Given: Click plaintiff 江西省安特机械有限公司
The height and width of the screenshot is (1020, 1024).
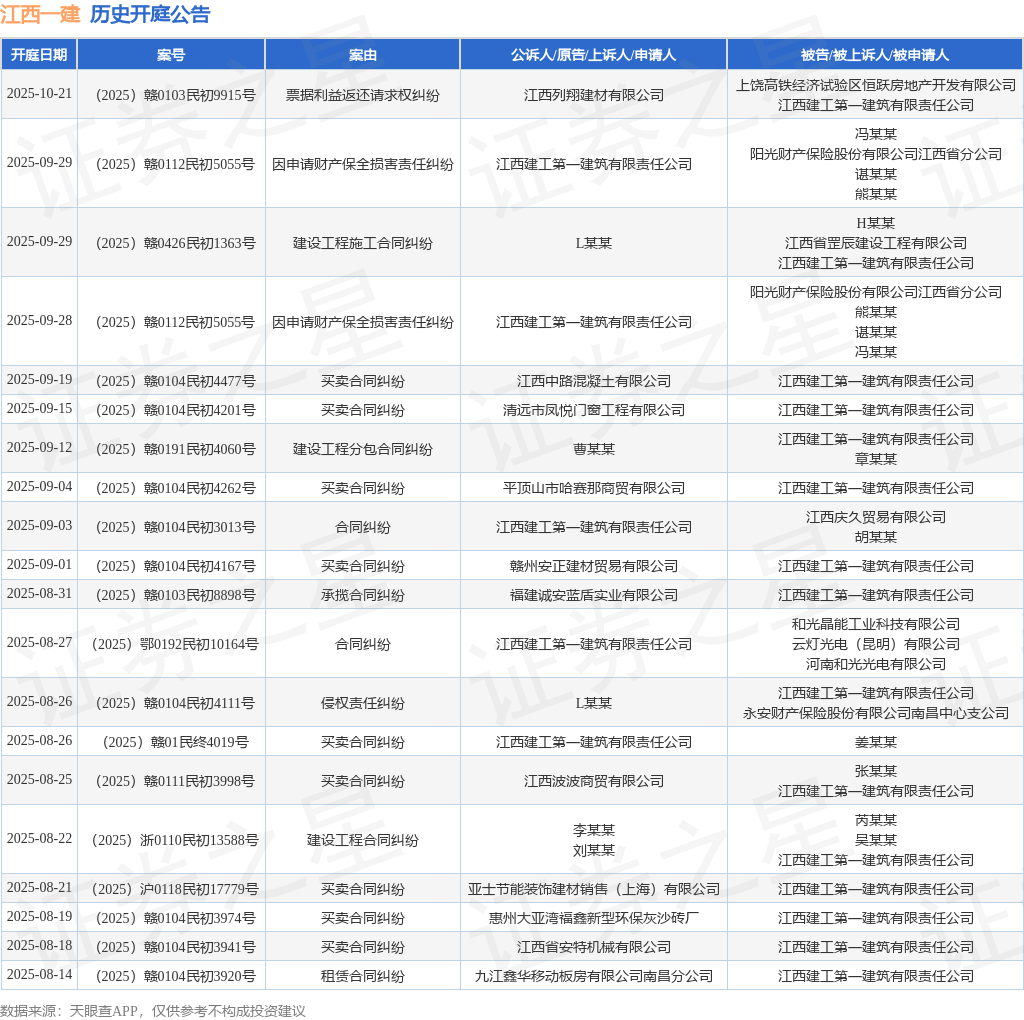Looking at the screenshot, I should (x=594, y=948).
